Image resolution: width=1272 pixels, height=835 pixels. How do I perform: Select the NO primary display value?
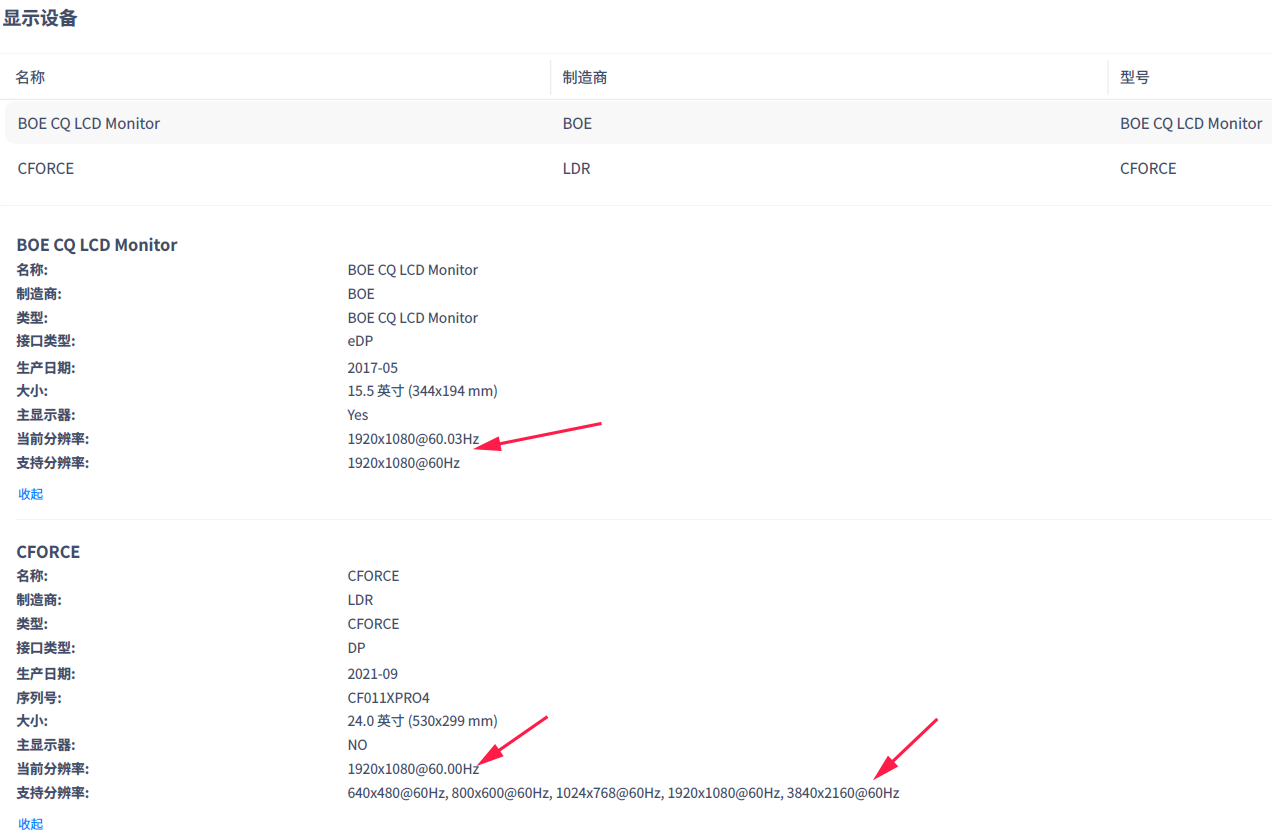(358, 745)
